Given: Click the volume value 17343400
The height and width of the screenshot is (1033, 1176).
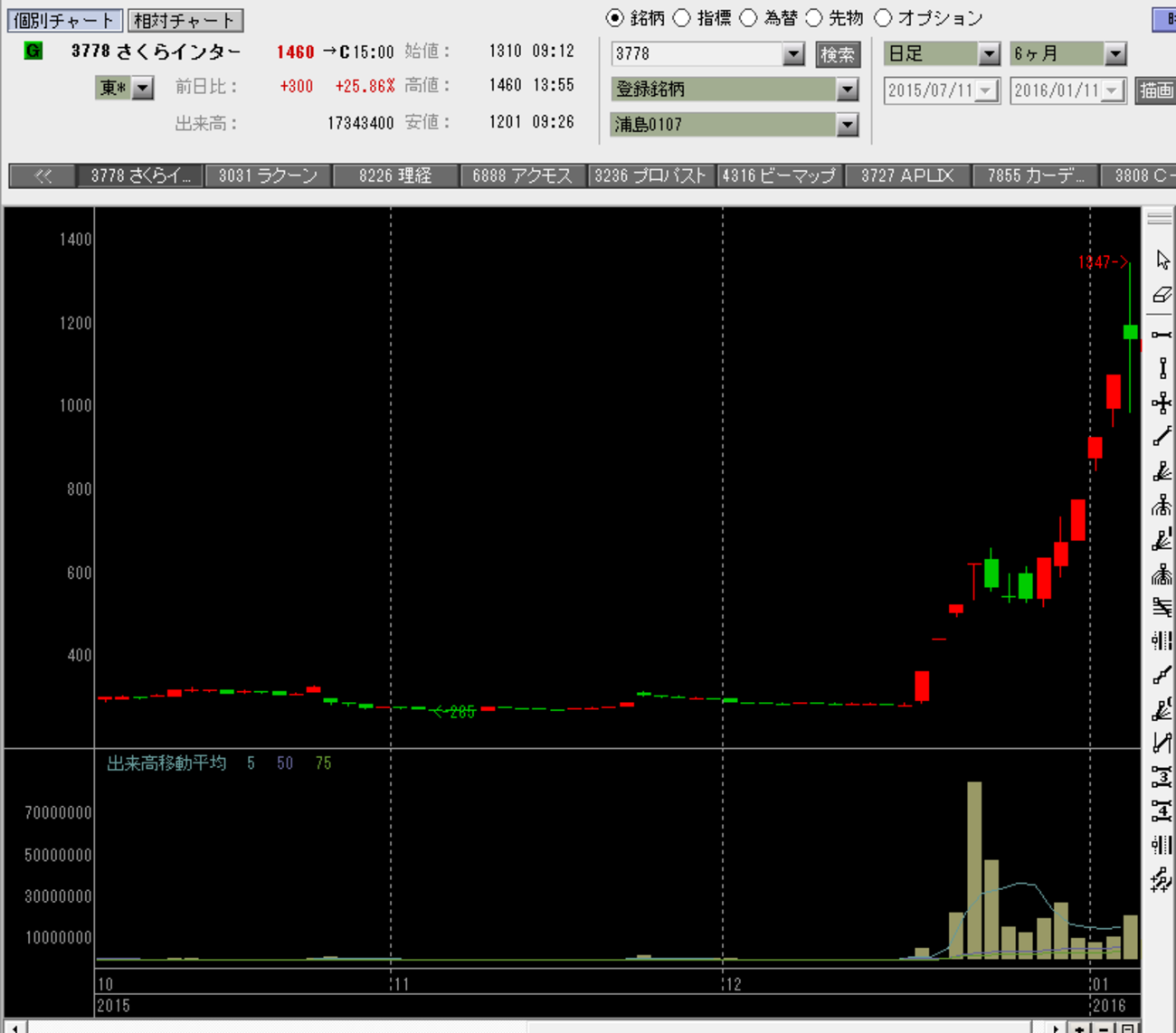Looking at the screenshot, I should tap(360, 123).
